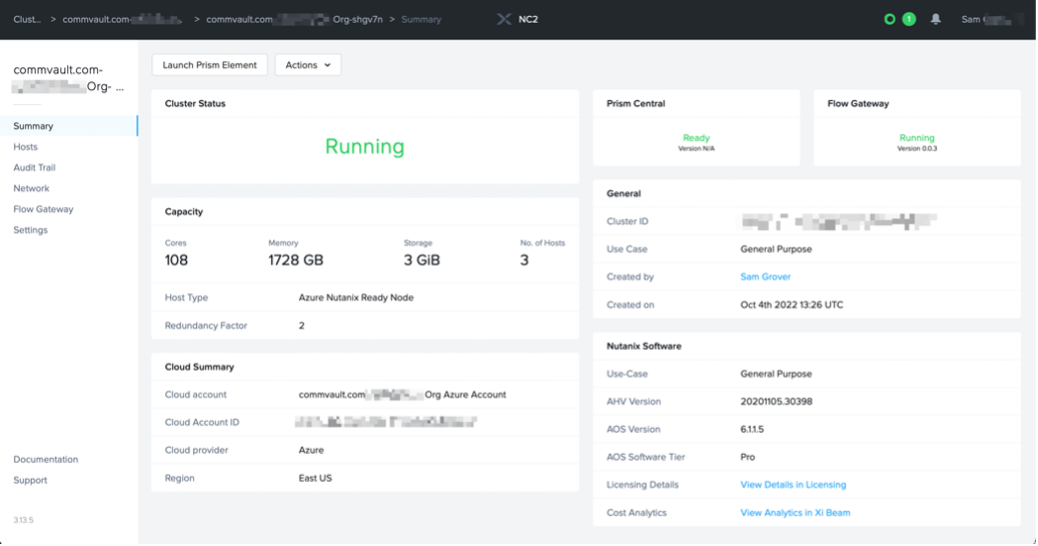The height and width of the screenshot is (546, 1038).
Task: Select Summary in the sidebar
Action: pyautogui.click(x=69, y=126)
